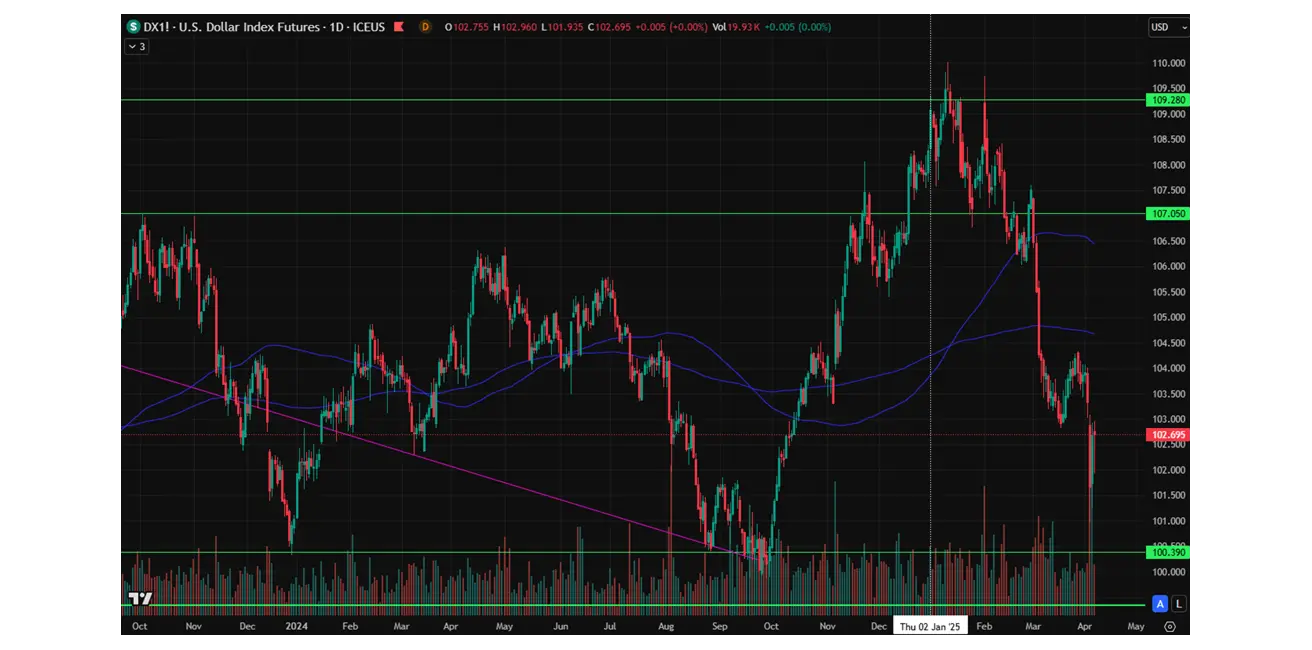Click the orange D delayed-data badge
This screenshot has width=1312, height=650.
pyautogui.click(x=425, y=27)
